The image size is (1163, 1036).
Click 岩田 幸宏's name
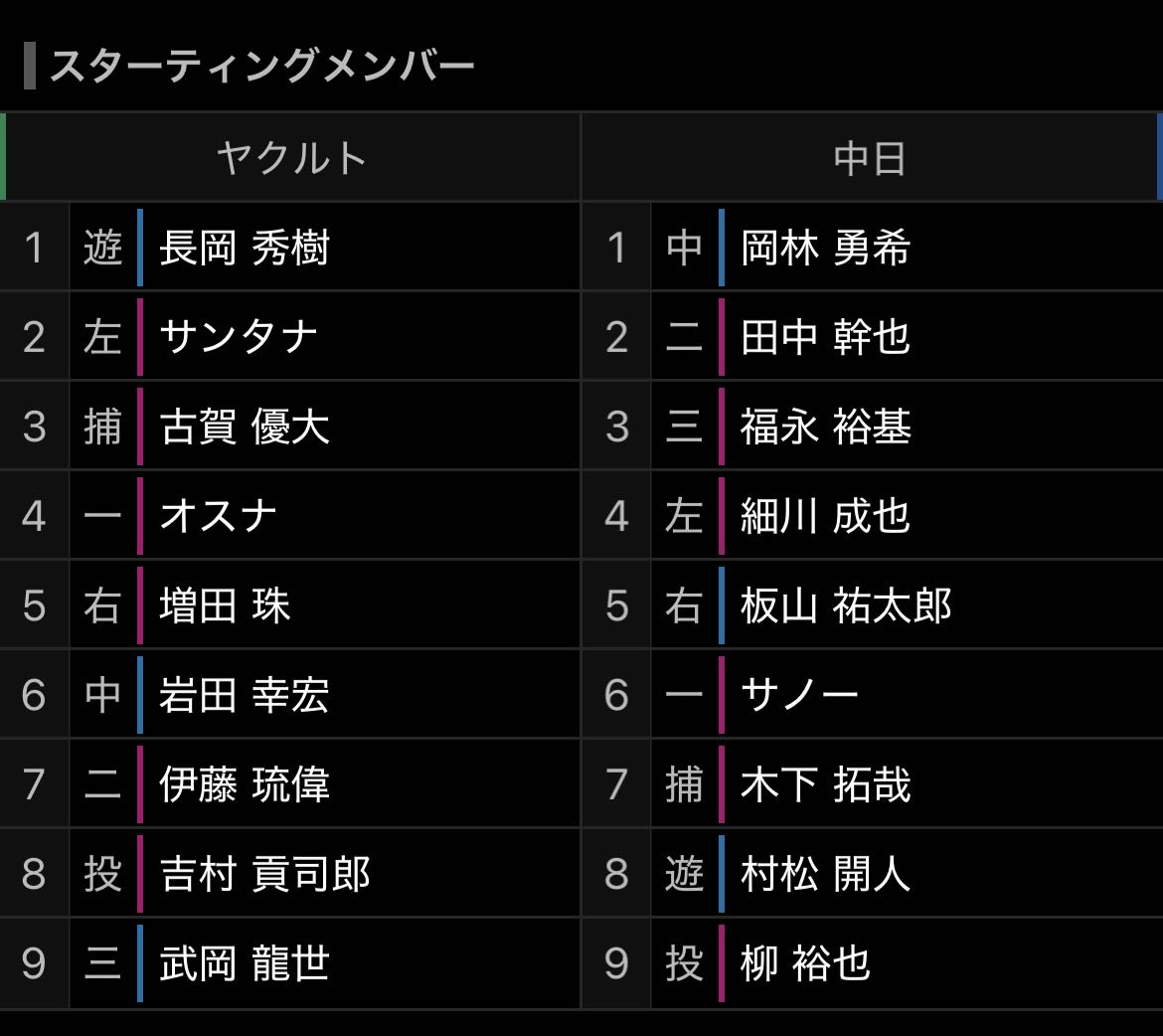tap(245, 695)
